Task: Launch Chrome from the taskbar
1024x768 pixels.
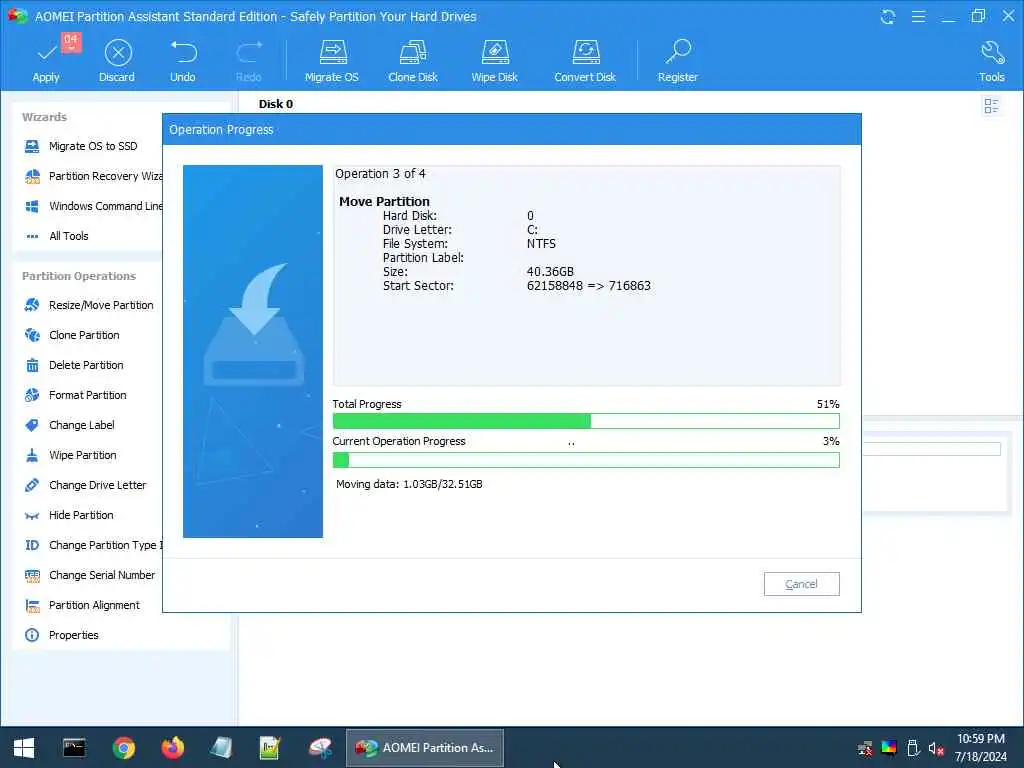Action: [123, 748]
